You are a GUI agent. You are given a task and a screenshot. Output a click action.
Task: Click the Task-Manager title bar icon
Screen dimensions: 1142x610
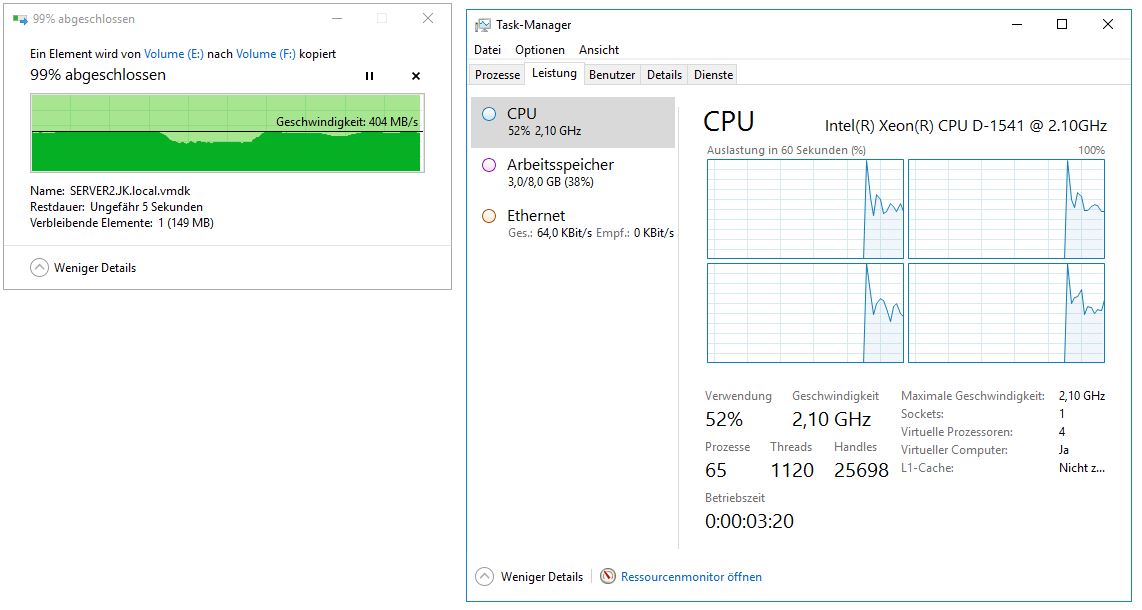coord(483,25)
